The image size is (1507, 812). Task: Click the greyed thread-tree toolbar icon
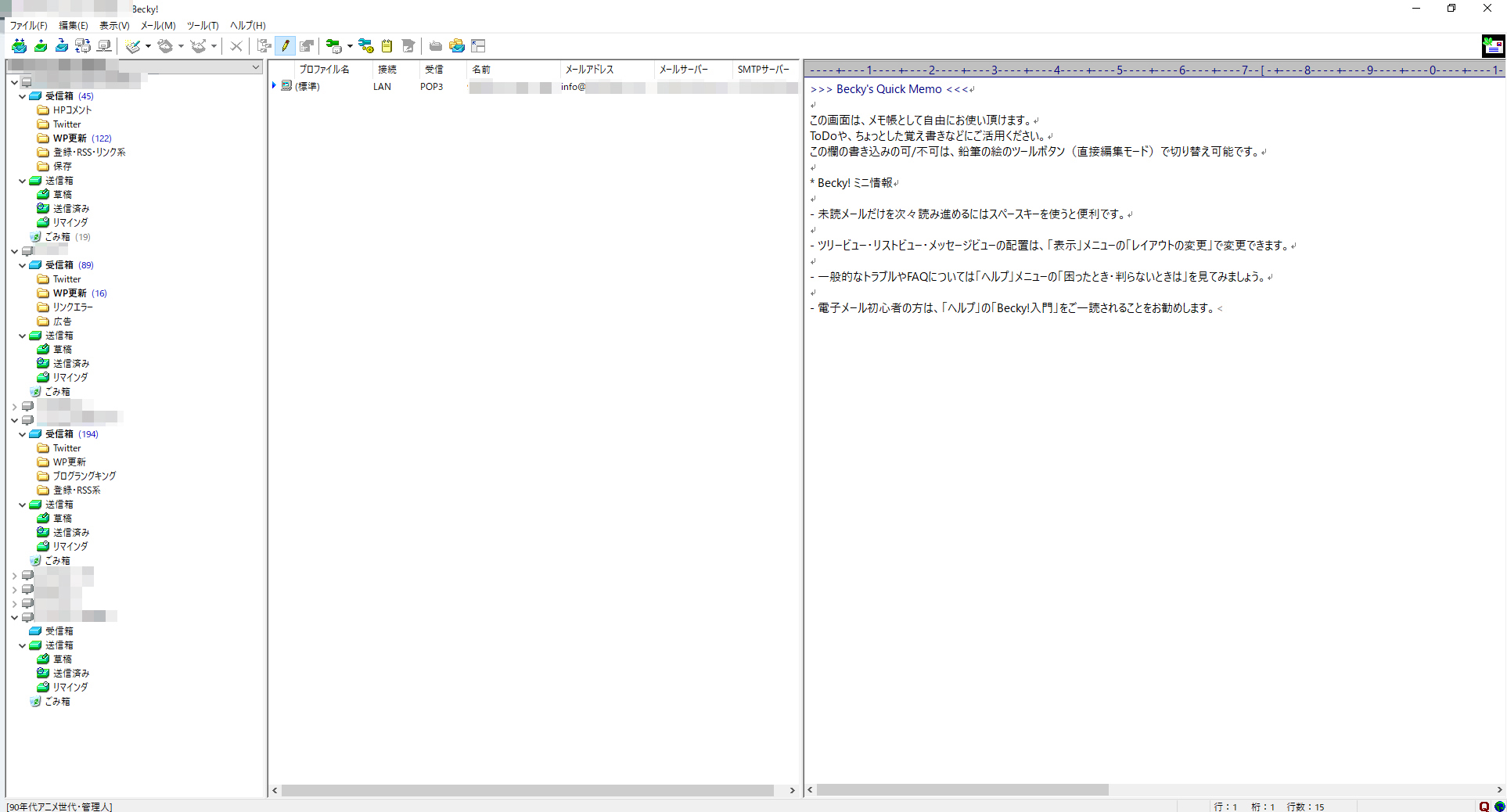coord(264,46)
